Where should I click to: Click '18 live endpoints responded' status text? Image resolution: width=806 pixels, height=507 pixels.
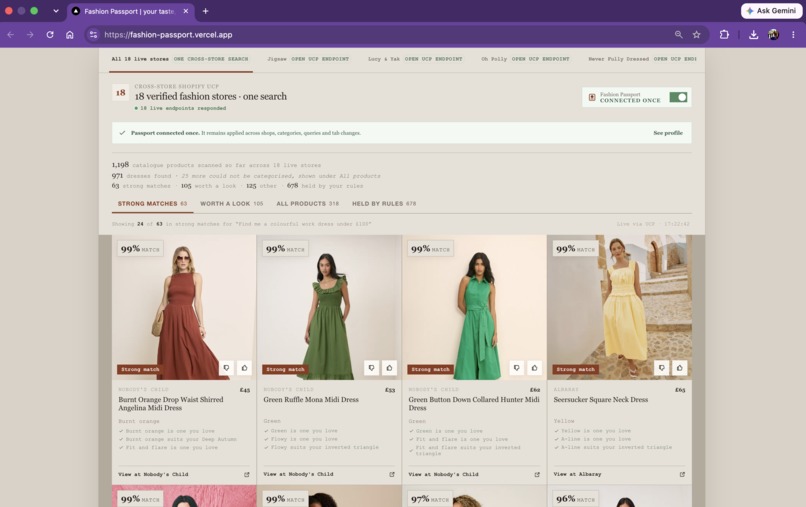pyautogui.click(x=182, y=108)
